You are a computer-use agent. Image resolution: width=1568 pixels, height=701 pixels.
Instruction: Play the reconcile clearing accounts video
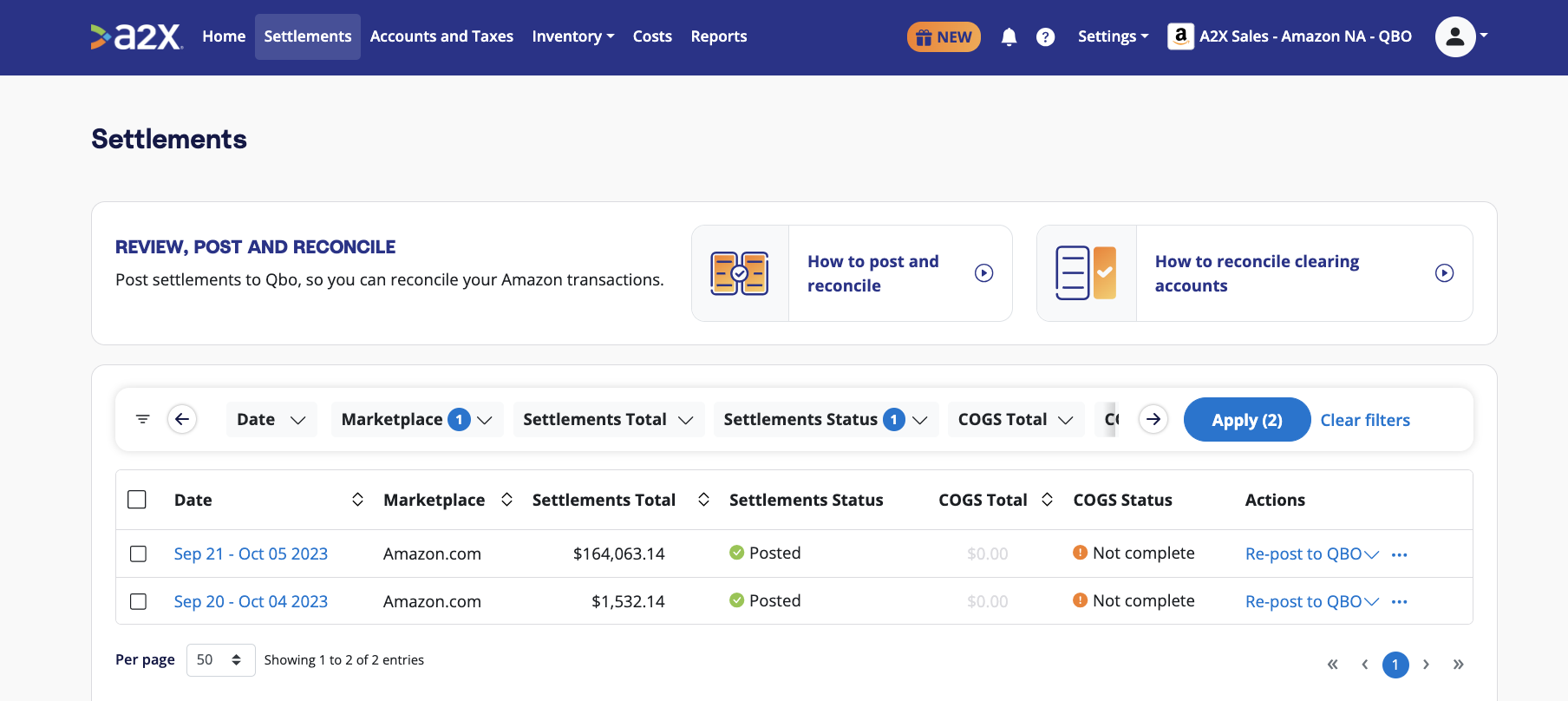point(1444,273)
